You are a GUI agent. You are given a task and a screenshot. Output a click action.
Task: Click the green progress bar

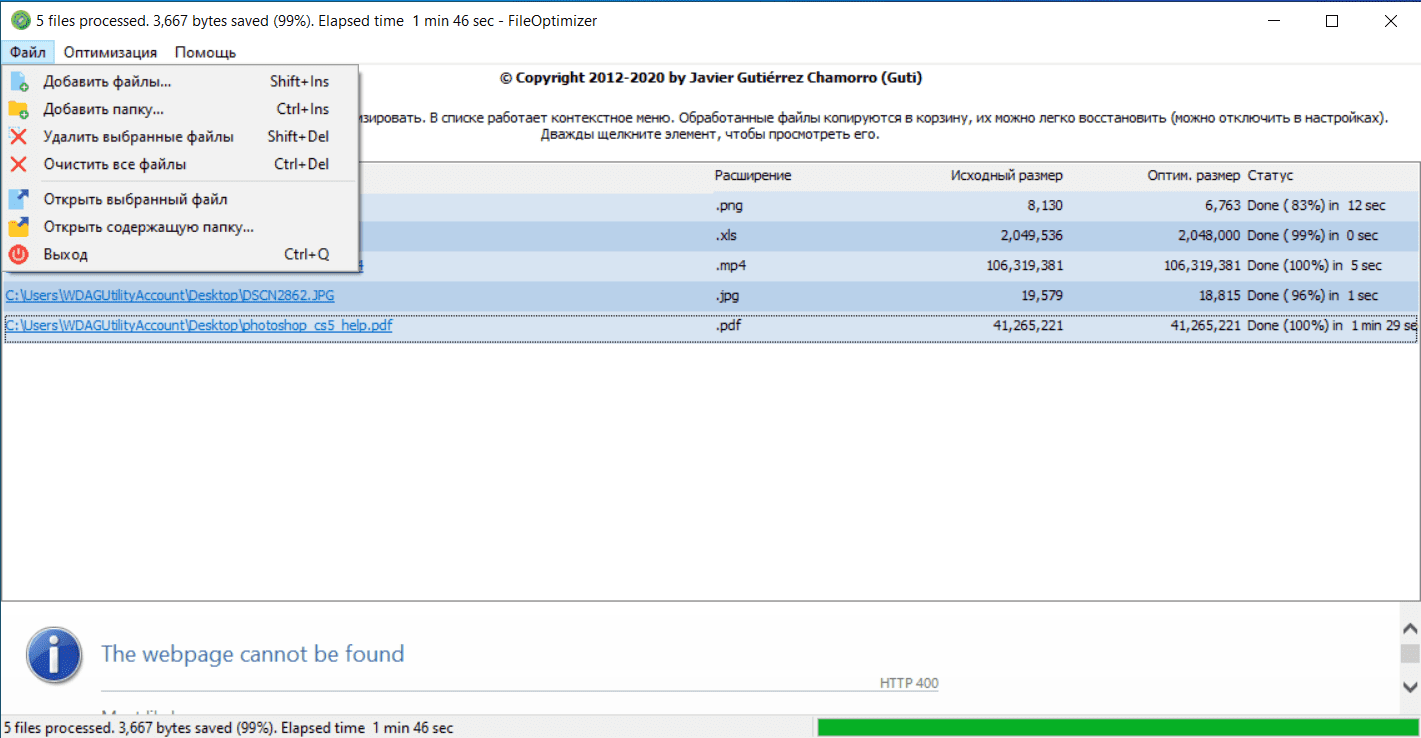point(1116,727)
